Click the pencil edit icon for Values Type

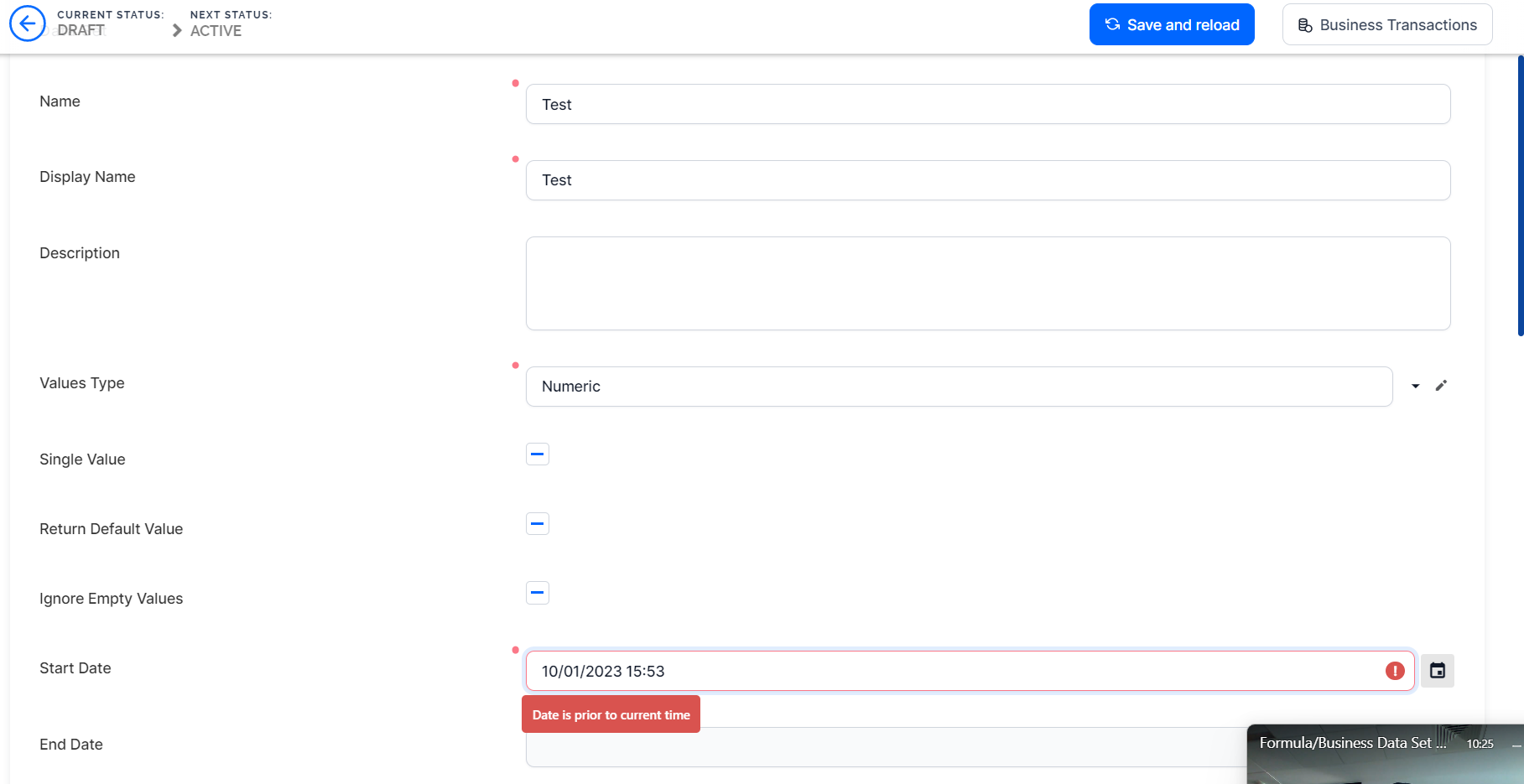1441,386
